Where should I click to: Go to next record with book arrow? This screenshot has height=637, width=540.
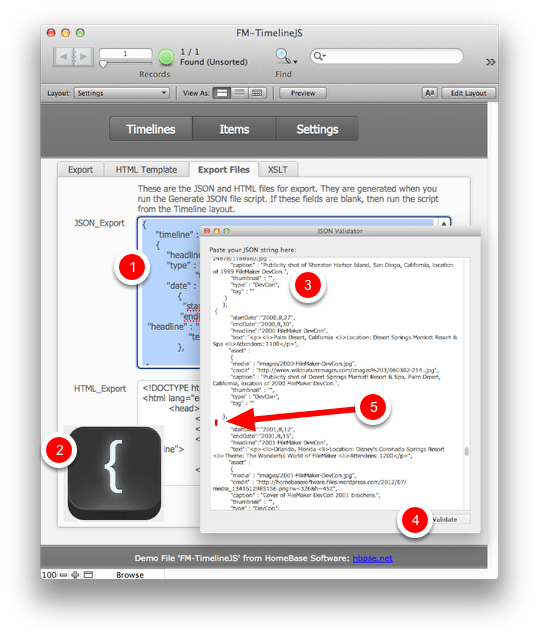coord(84,57)
